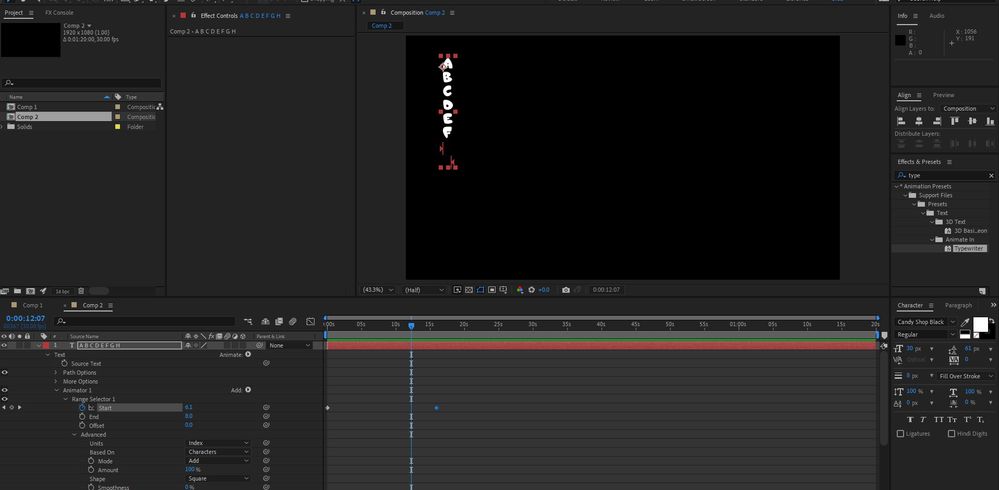999x490 pixels.
Task: Select the Typewriter animation preset
Action: pos(969,249)
